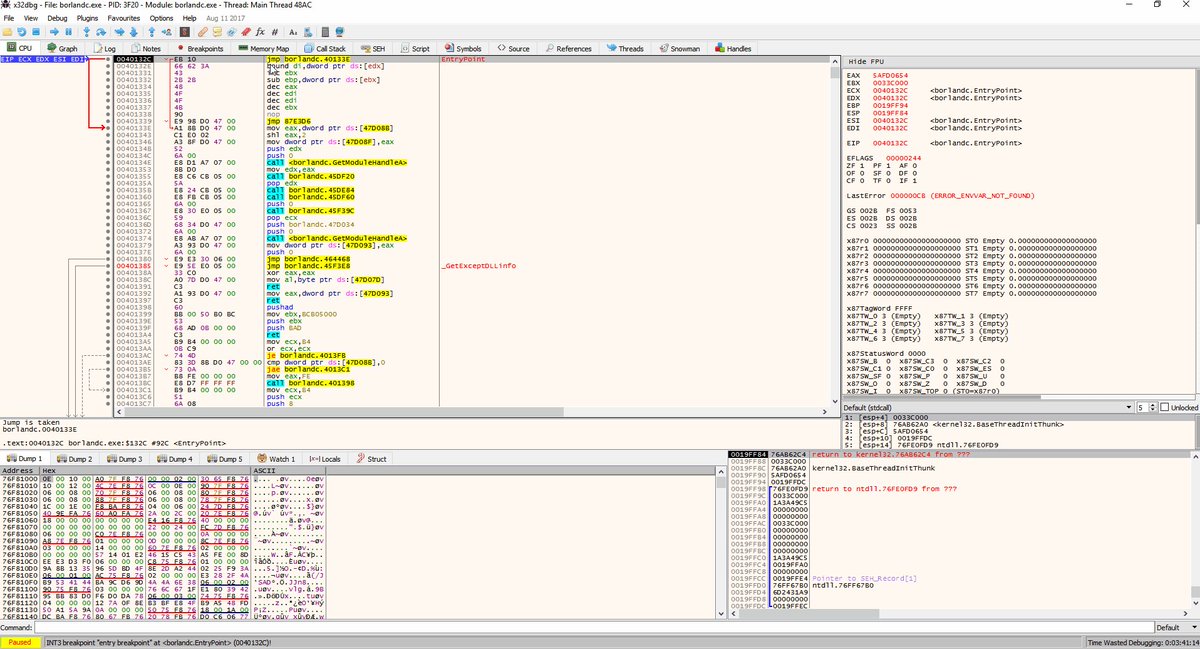Select the Dump 2 tab
The height and width of the screenshot is (649, 1200).
coord(74,459)
